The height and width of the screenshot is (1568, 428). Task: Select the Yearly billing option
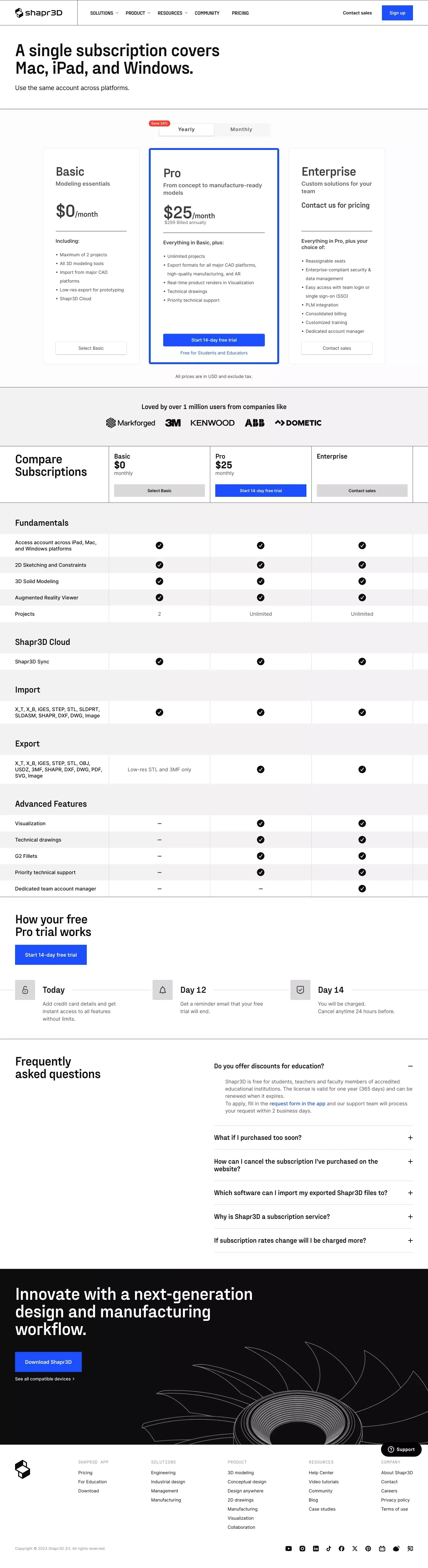186,129
